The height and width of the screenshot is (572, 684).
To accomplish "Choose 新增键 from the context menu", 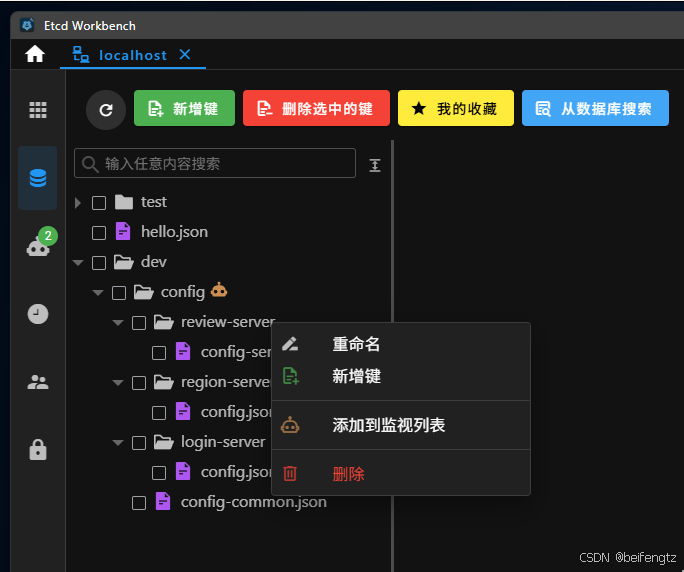I will coord(401,376).
